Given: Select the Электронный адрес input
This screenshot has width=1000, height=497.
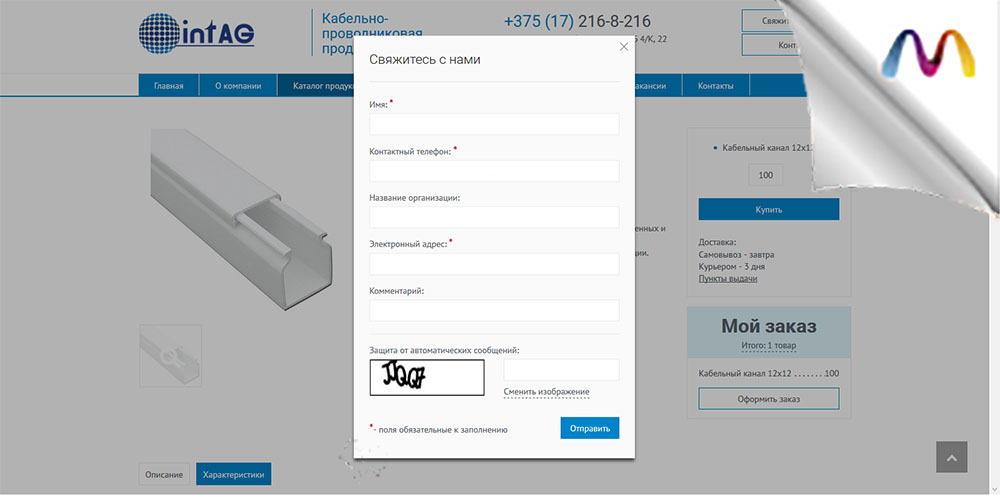Looking at the screenshot, I should point(494,264).
